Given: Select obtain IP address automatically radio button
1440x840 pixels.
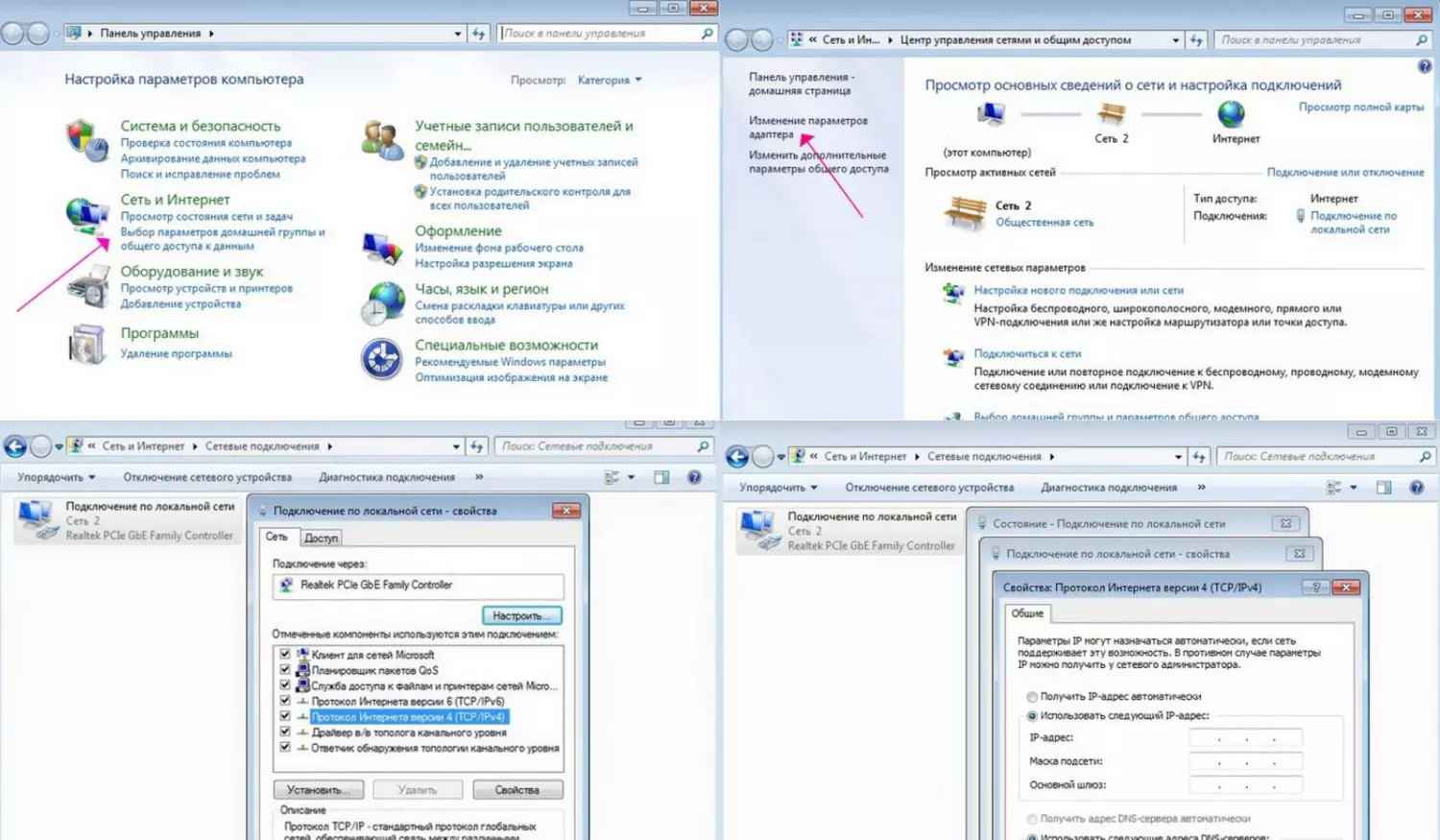Looking at the screenshot, I should pos(1032,696).
